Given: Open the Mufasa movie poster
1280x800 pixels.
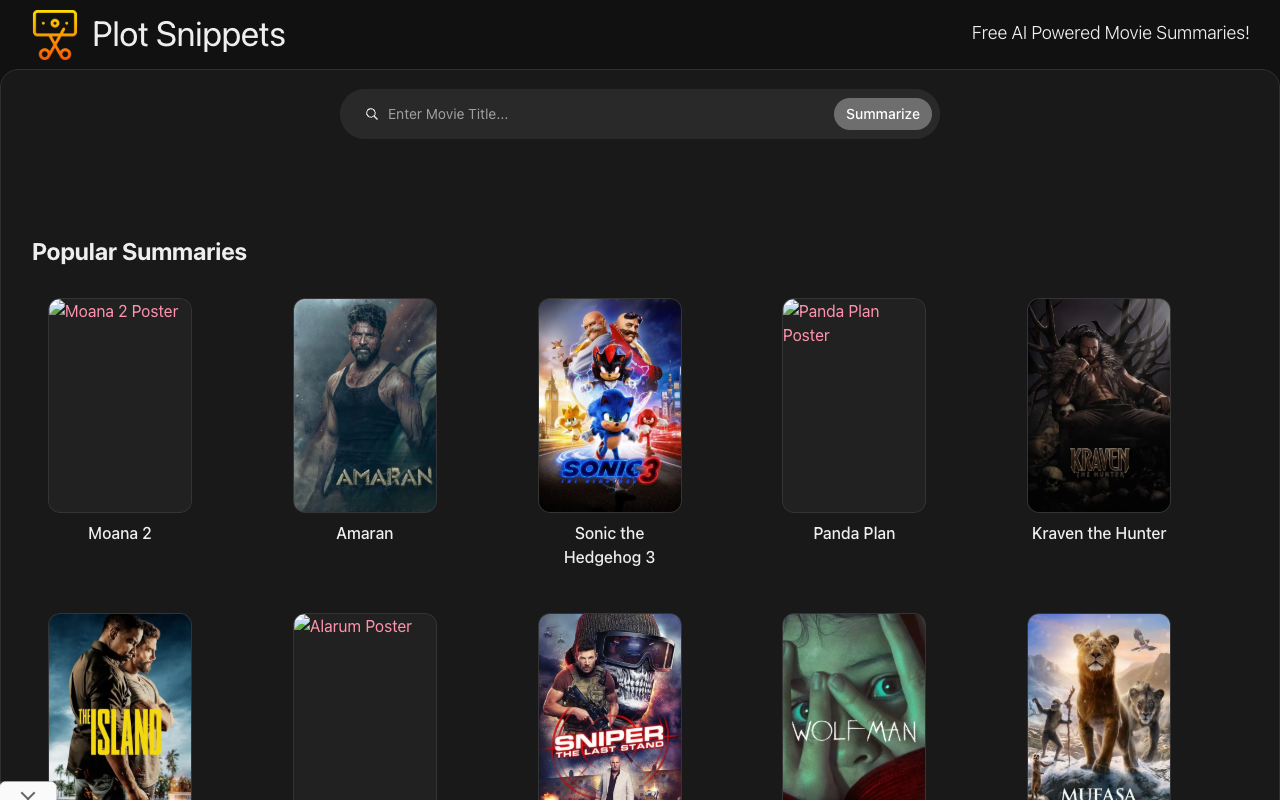Looking at the screenshot, I should (x=1099, y=707).
